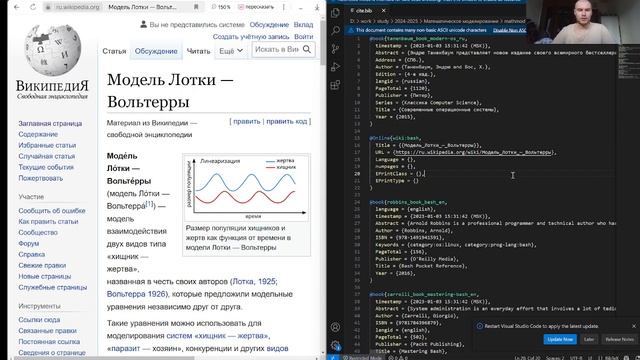Open browser three-dot menu
Viewport: 640px width, 360px height.
(284, 7)
